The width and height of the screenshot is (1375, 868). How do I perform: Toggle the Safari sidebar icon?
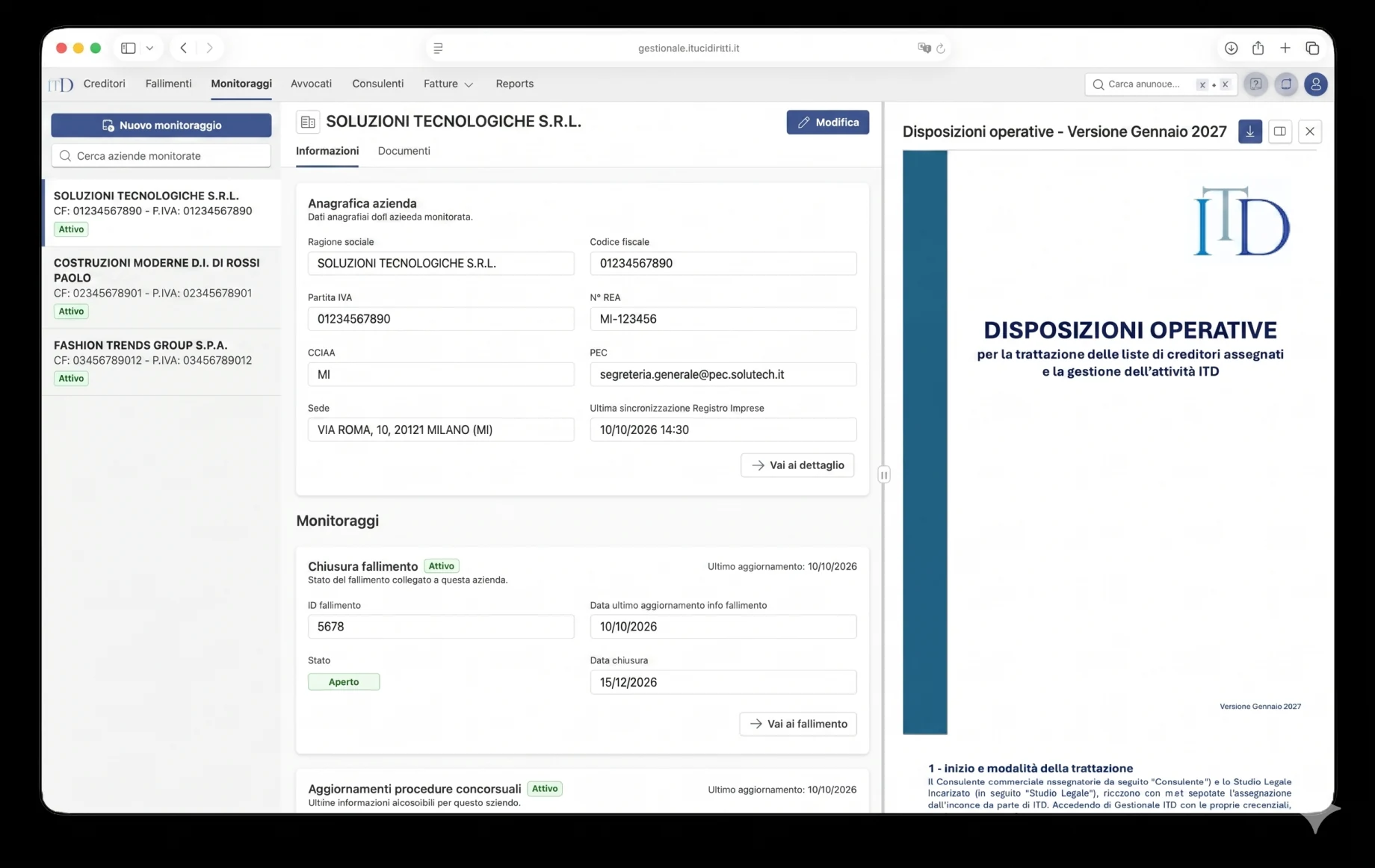click(x=129, y=48)
